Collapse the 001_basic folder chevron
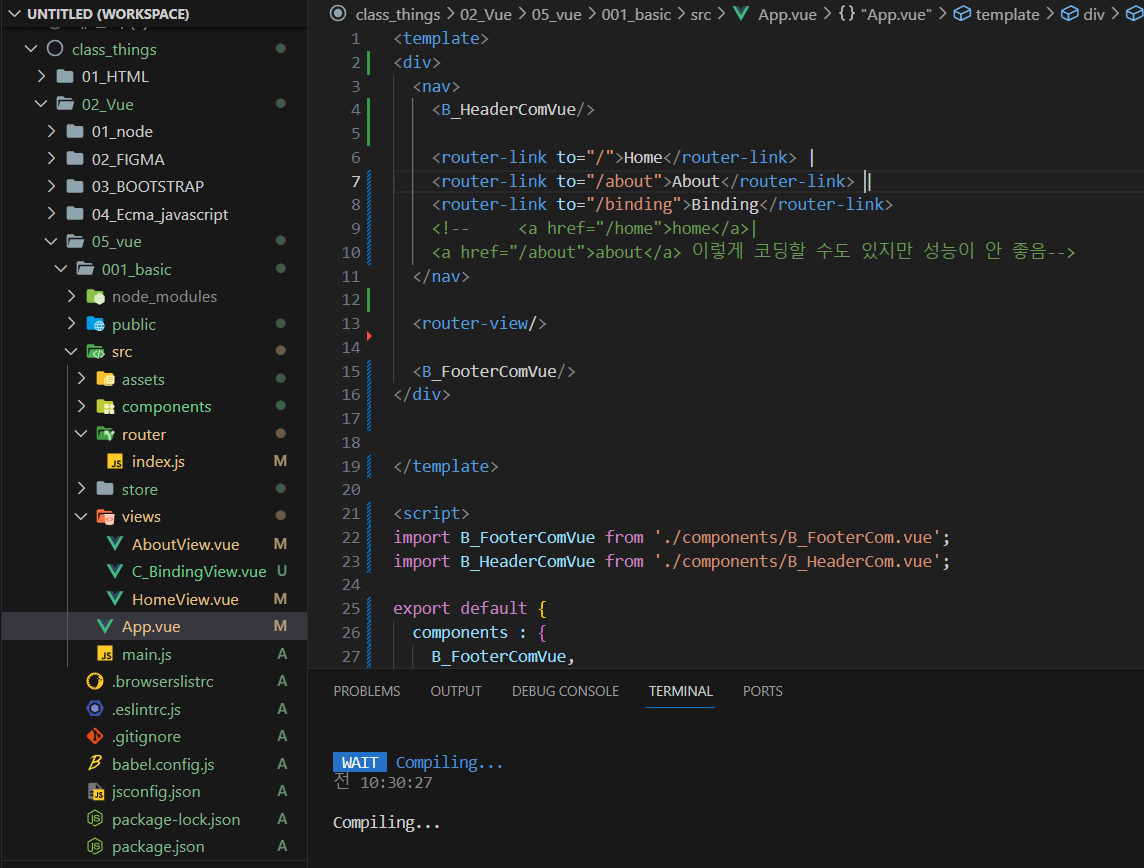Image resolution: width=1144 pixels, height=868 pixels. point(61,269)
